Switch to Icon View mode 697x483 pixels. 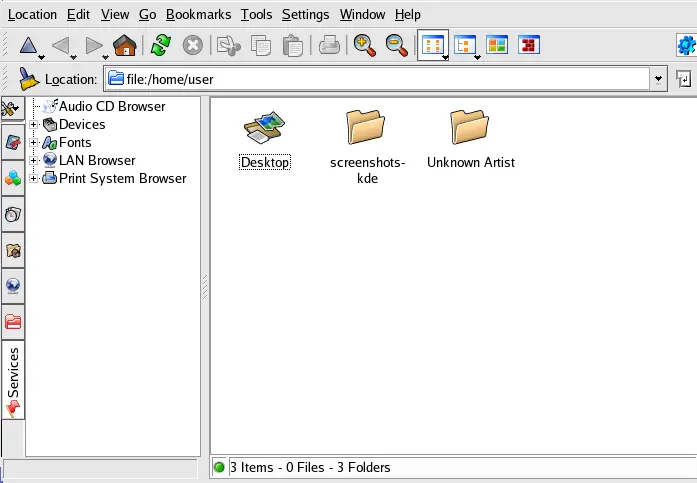point(432,45)
